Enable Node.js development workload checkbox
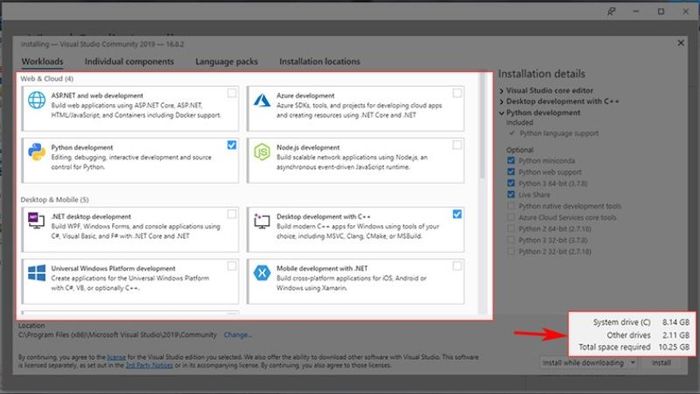The image size is (700, 394). coord(457,145)
